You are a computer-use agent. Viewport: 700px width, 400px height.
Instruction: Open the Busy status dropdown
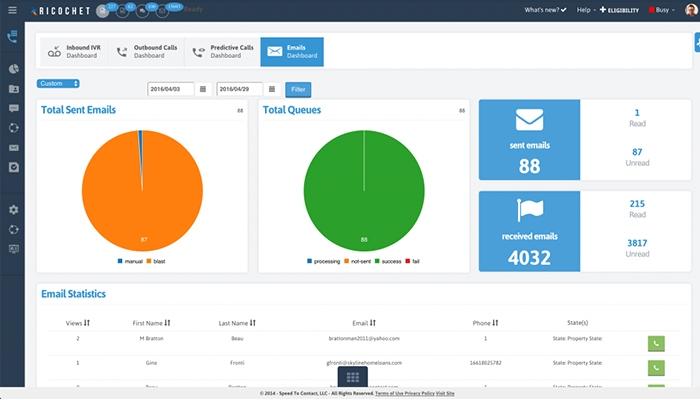[x=662, y=10]
